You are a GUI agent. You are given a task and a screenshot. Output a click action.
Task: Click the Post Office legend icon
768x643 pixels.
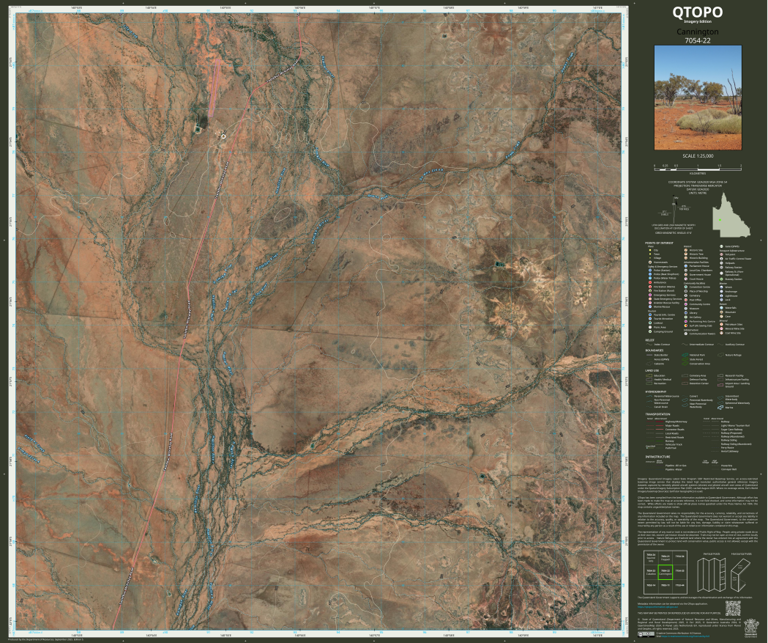686,300
